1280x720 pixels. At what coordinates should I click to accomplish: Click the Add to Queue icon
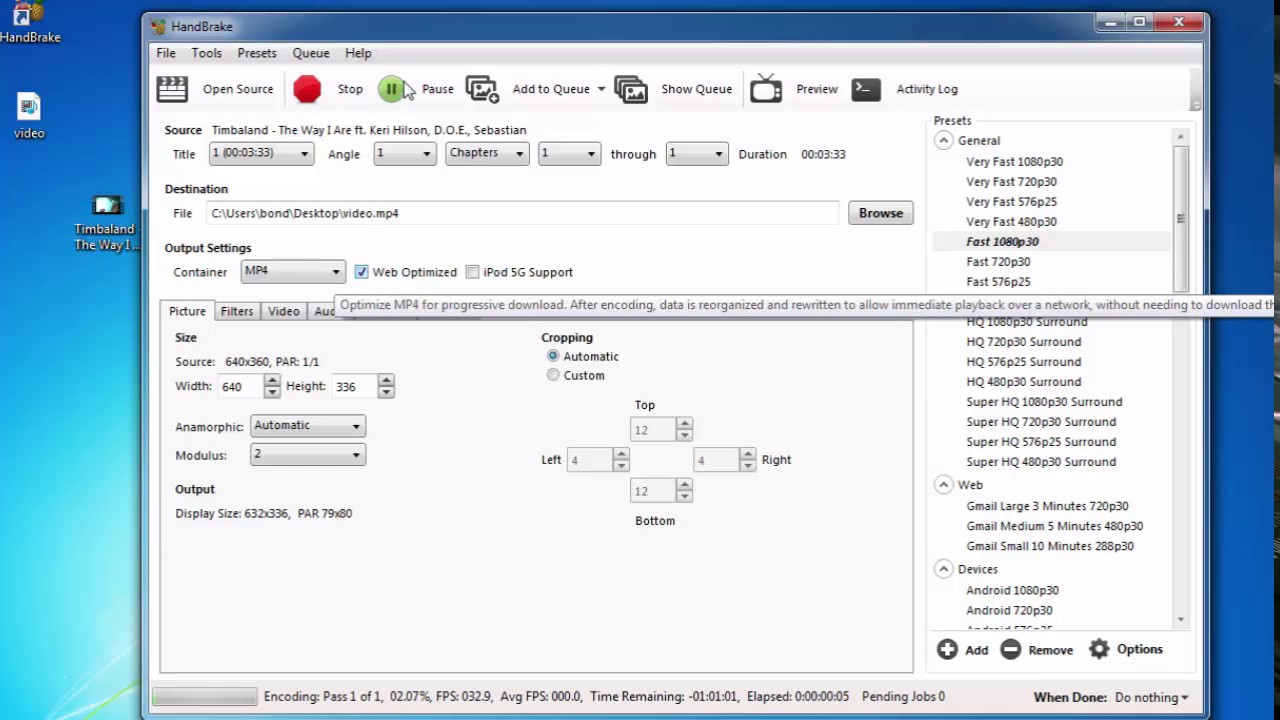(482, 89)
